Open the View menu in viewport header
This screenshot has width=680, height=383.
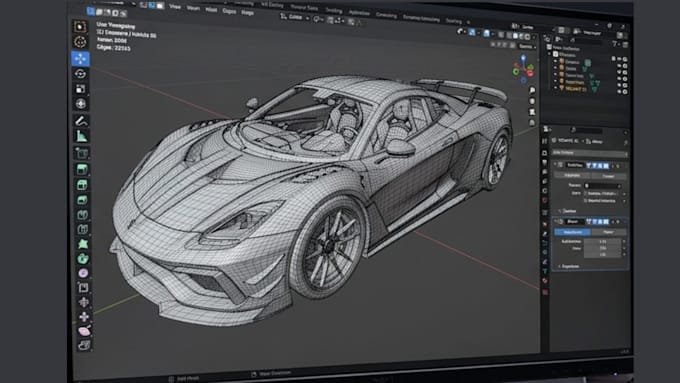coord(175,7)
